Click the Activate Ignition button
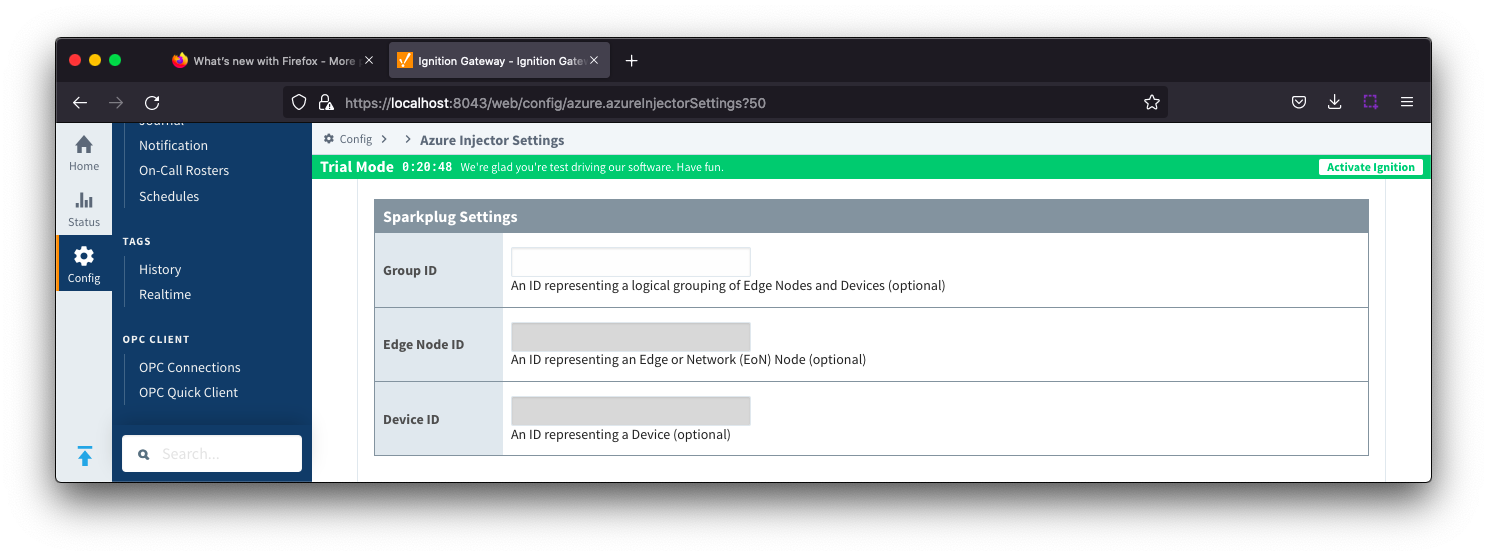1487x556 pixels. click(x=1370, y=167)
